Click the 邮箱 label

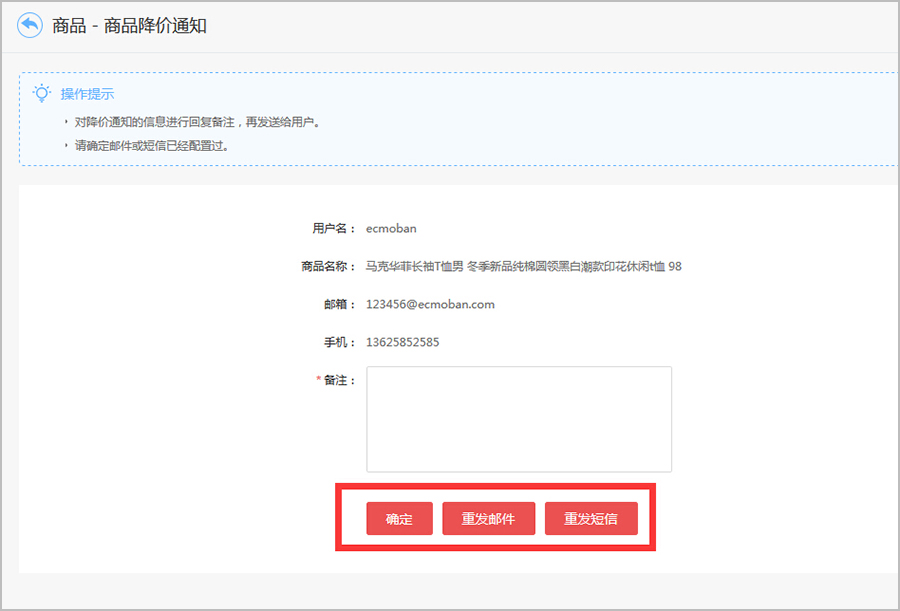340,304
